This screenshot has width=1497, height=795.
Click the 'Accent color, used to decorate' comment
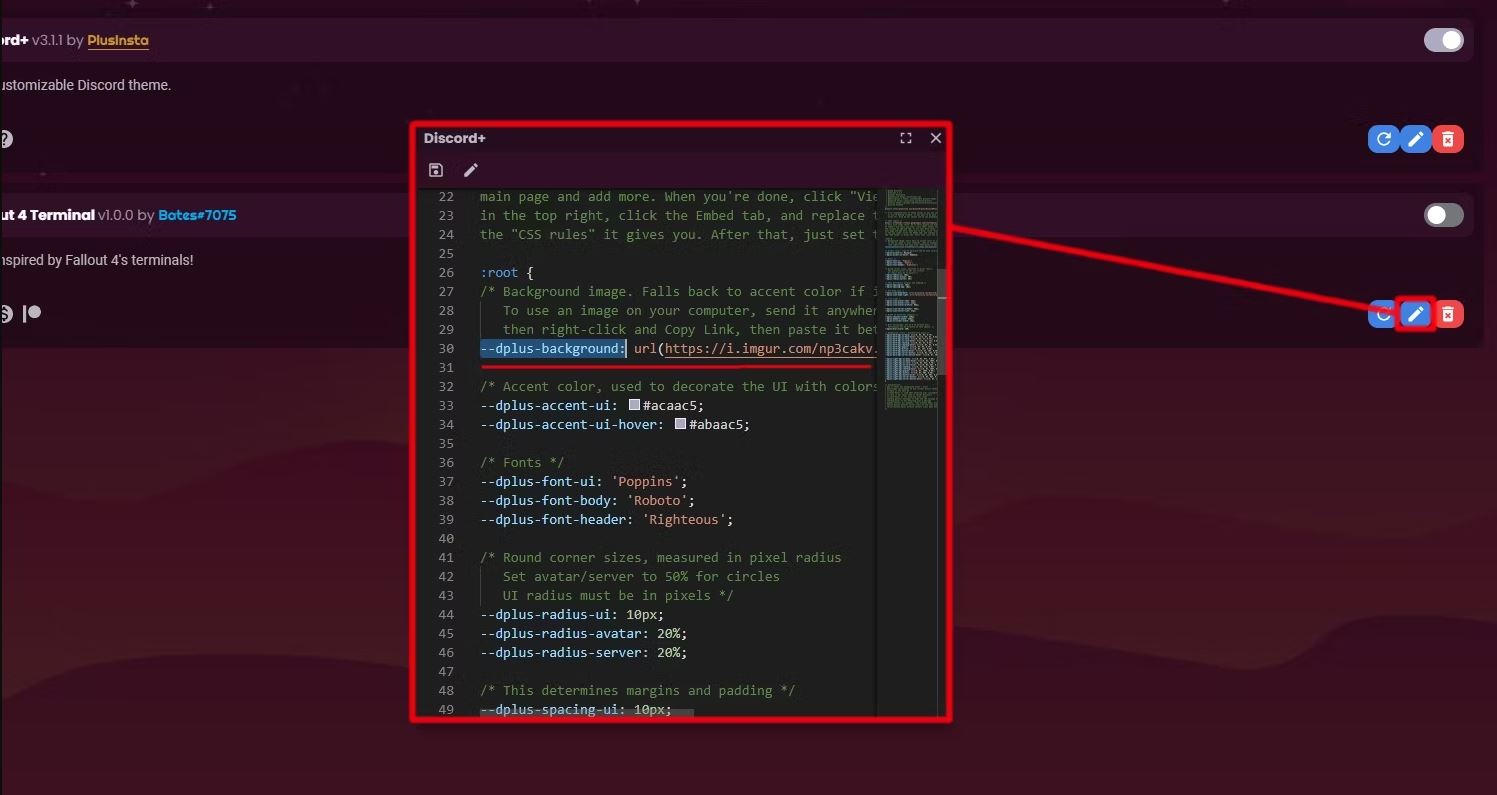(678, 387)
